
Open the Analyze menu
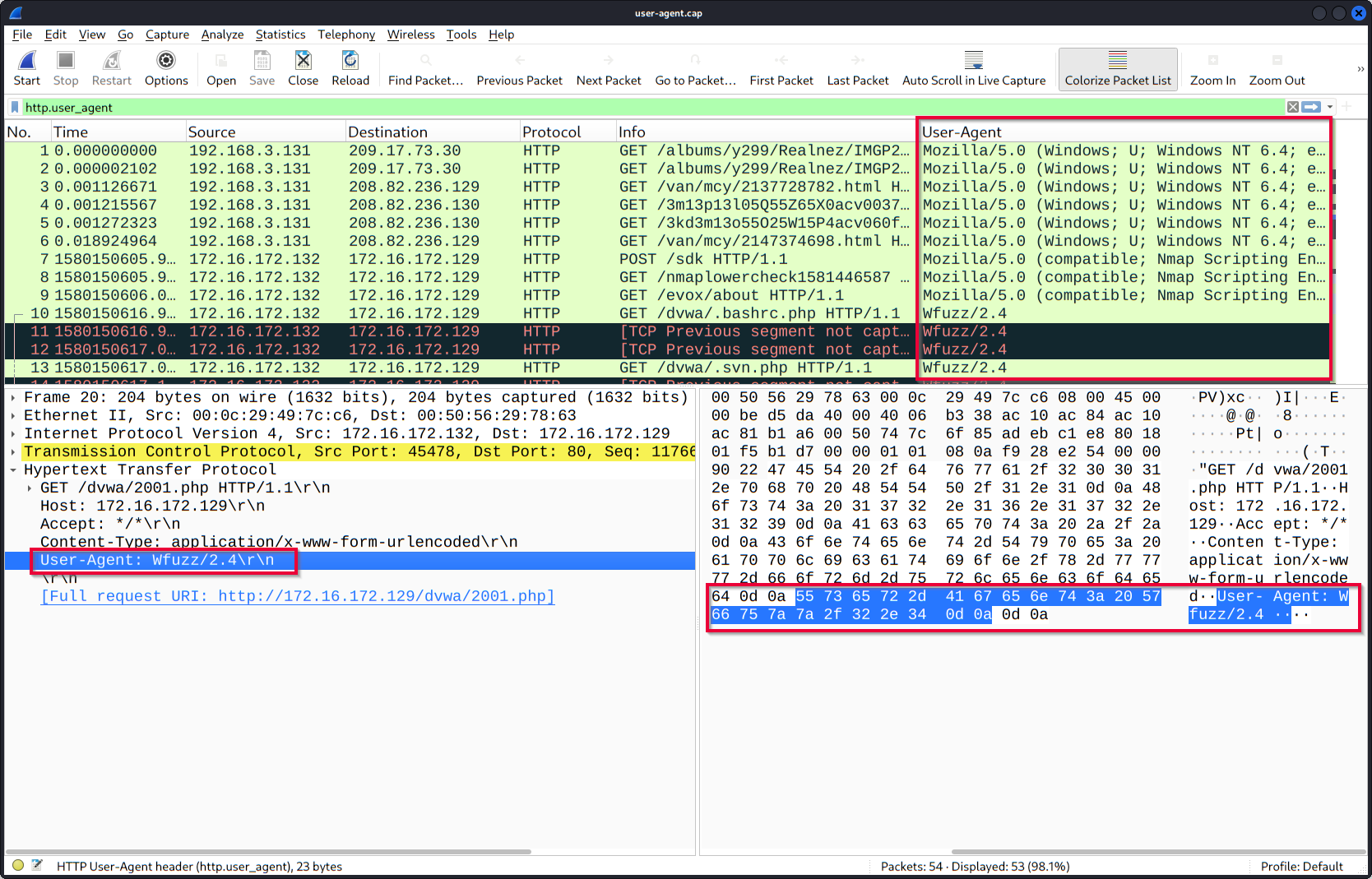pyautogui.click(x=222, y=35)
